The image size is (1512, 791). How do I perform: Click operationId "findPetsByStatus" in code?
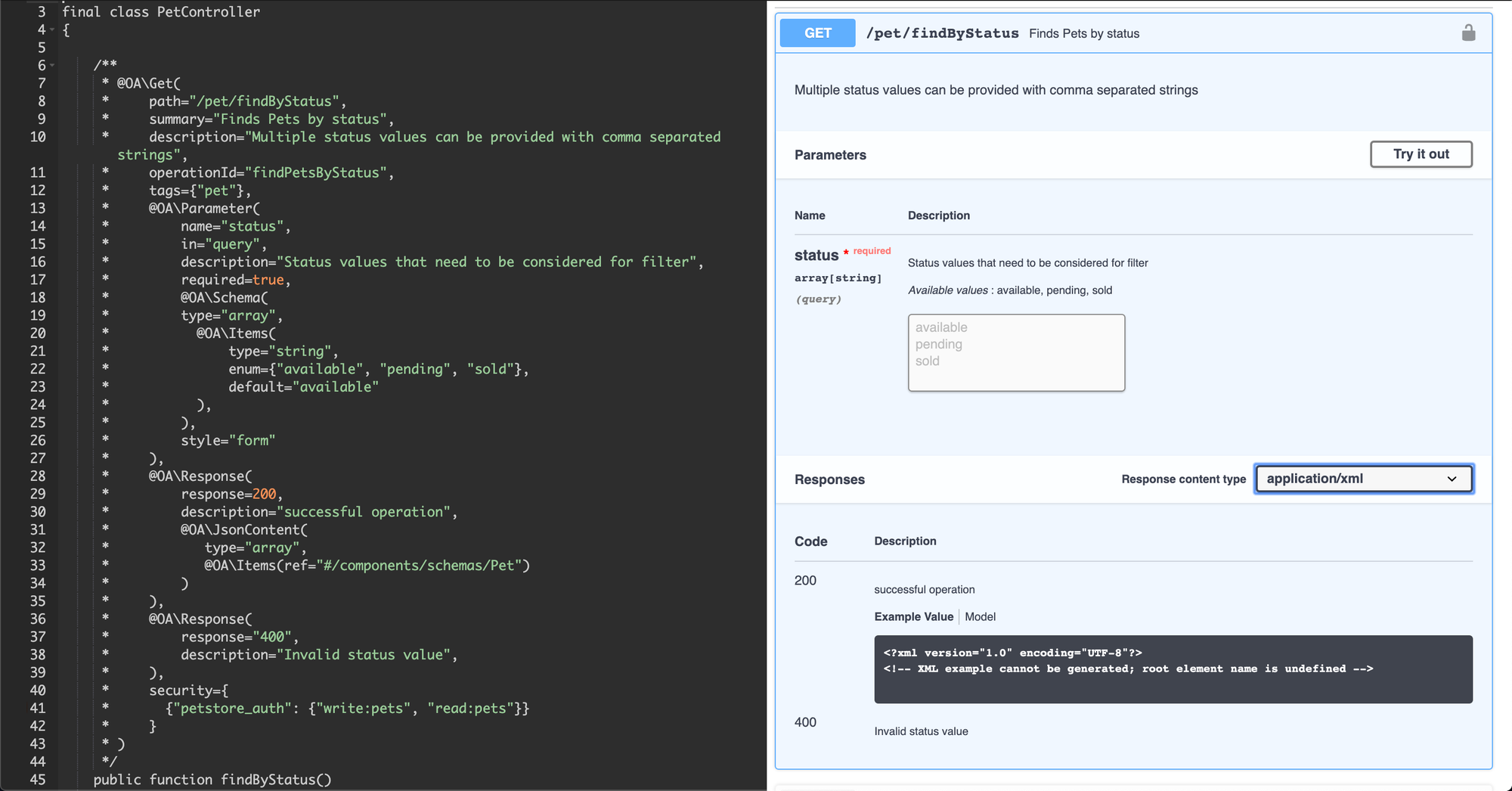point(271,172)
